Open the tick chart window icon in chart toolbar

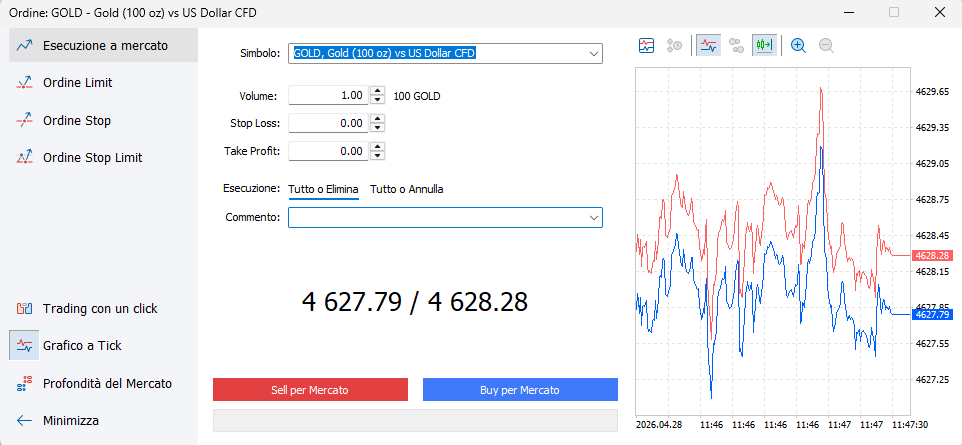[x=647, y=45]
